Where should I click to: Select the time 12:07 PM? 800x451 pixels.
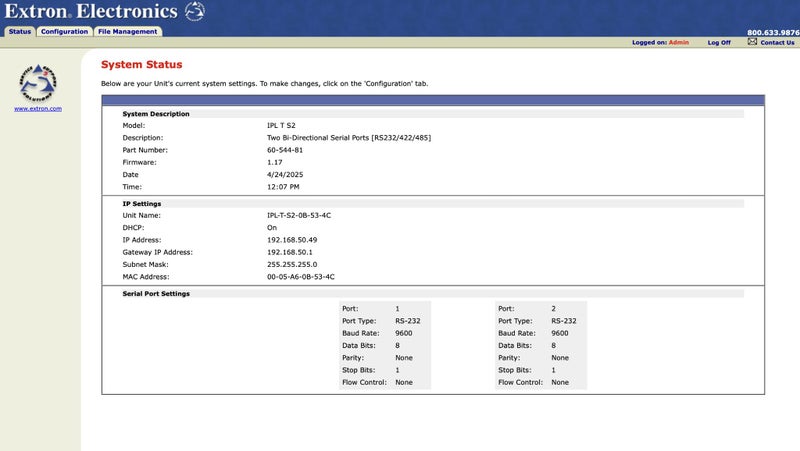click(x=283, y=187)
